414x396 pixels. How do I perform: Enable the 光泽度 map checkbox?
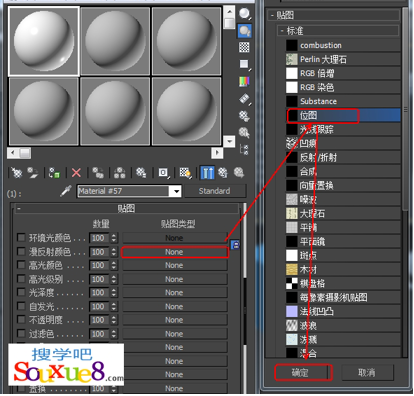click(21, 292)
